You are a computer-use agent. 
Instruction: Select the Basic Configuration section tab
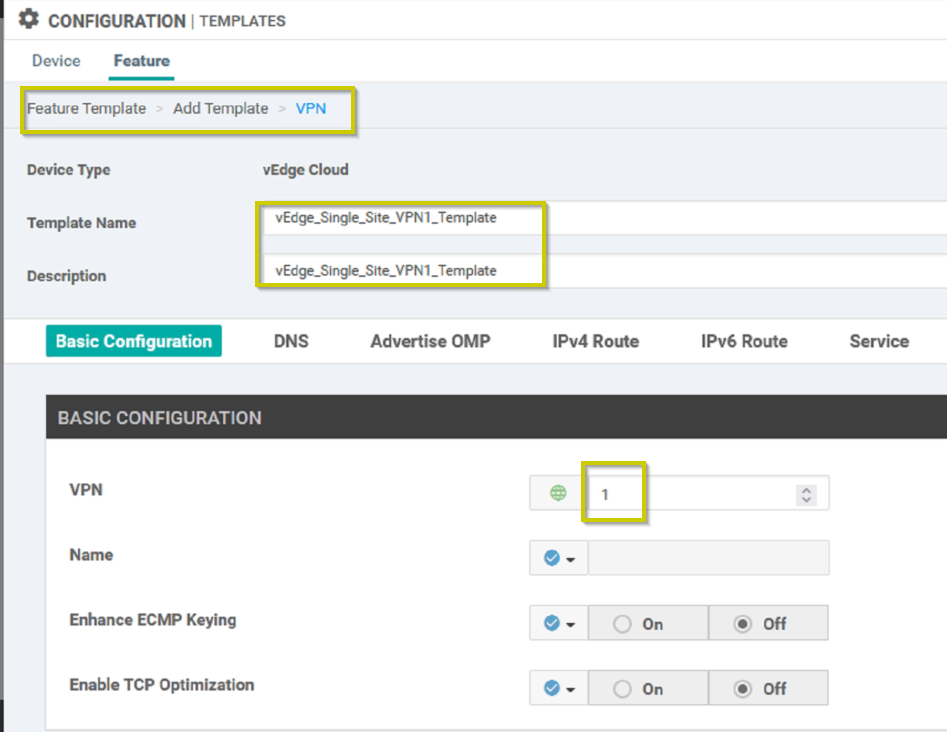click(133, 341)
